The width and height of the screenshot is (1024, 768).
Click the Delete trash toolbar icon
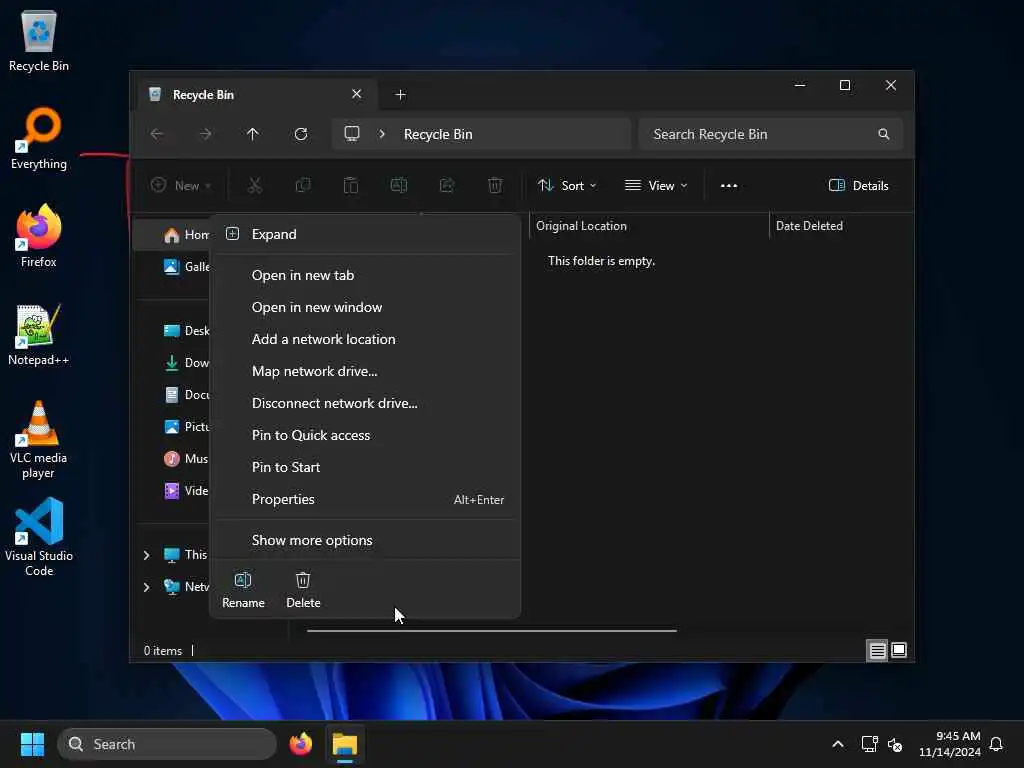(x=495, y=185)
